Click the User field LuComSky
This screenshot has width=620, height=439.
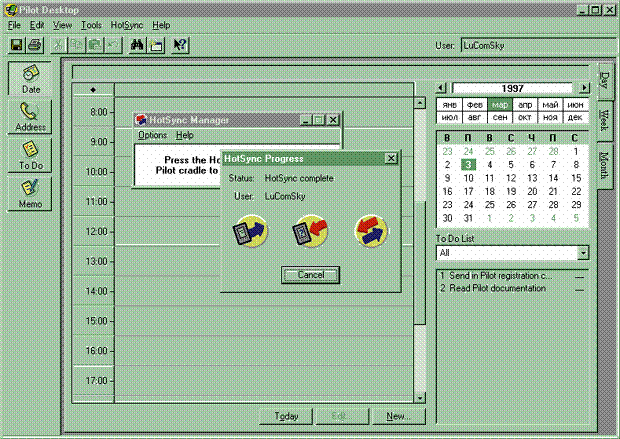tap(538, 45)
